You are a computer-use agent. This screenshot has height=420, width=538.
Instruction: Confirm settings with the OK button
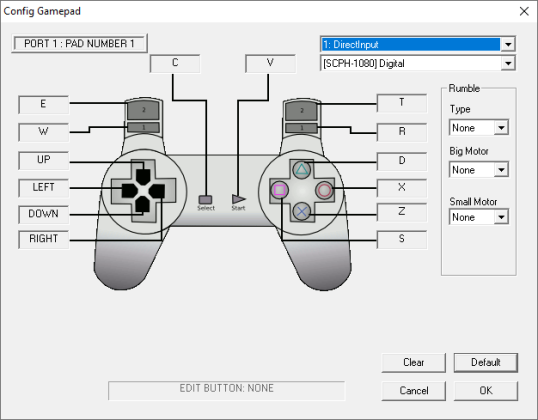[486, 390]
